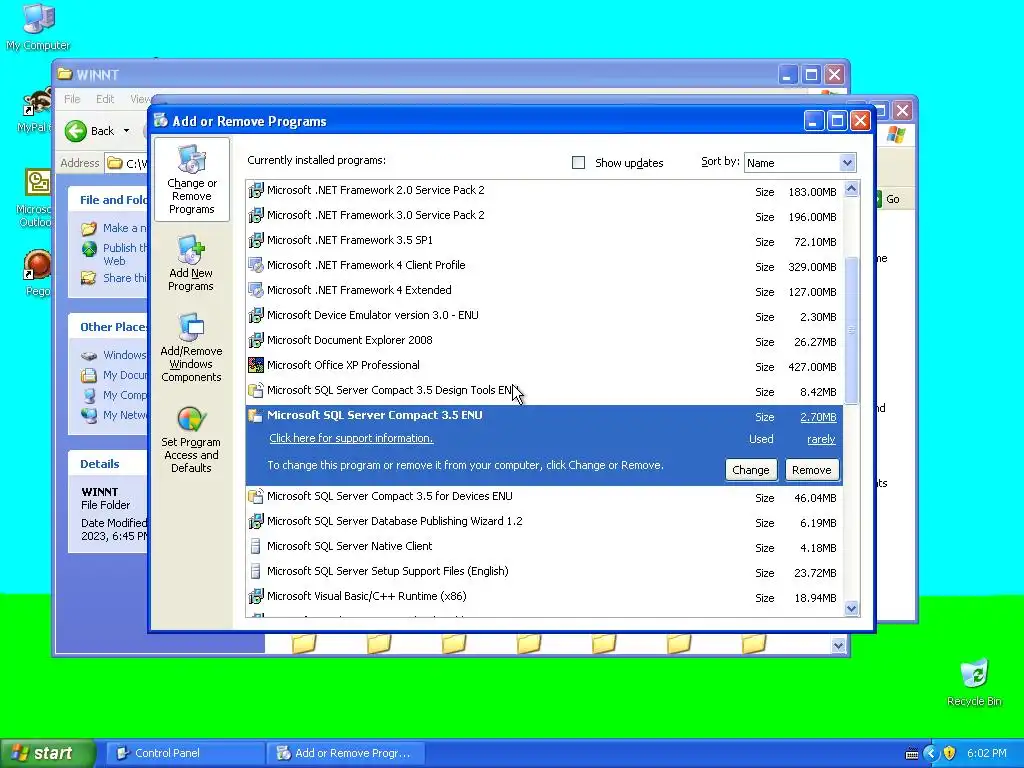Click SQL Server Setup Support Files icon

tap(256, 571)
